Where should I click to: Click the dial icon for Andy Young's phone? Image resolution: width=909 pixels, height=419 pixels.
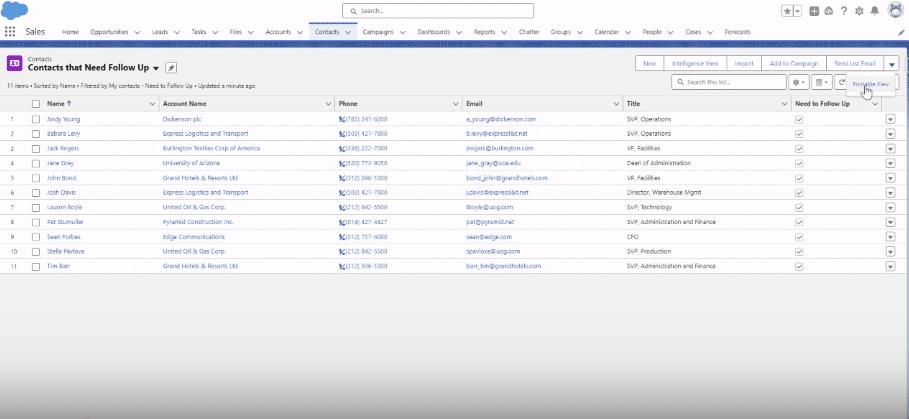click(x=341, y=119)
